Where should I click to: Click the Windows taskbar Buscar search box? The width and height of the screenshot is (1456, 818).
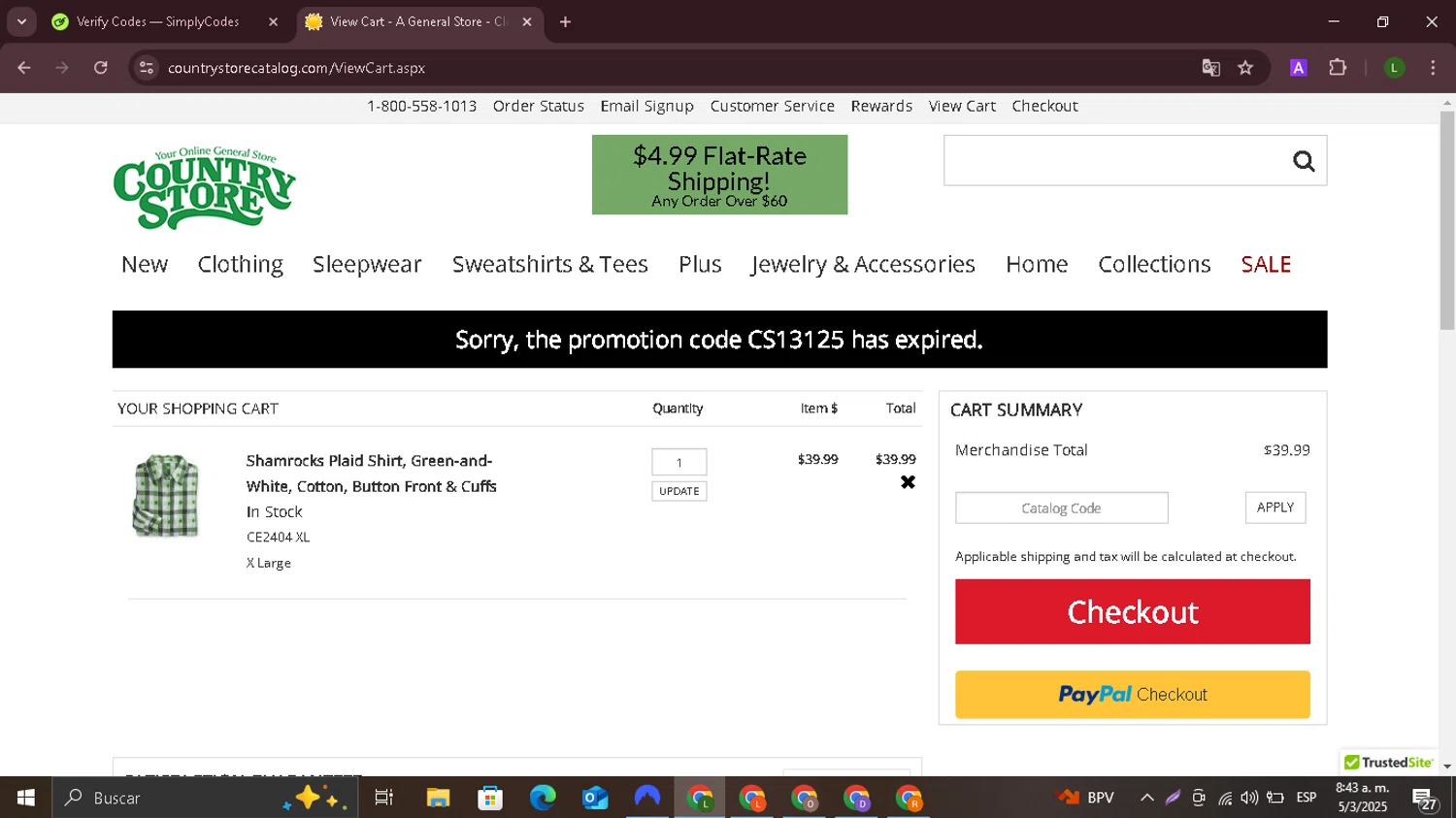click(206, 798)
